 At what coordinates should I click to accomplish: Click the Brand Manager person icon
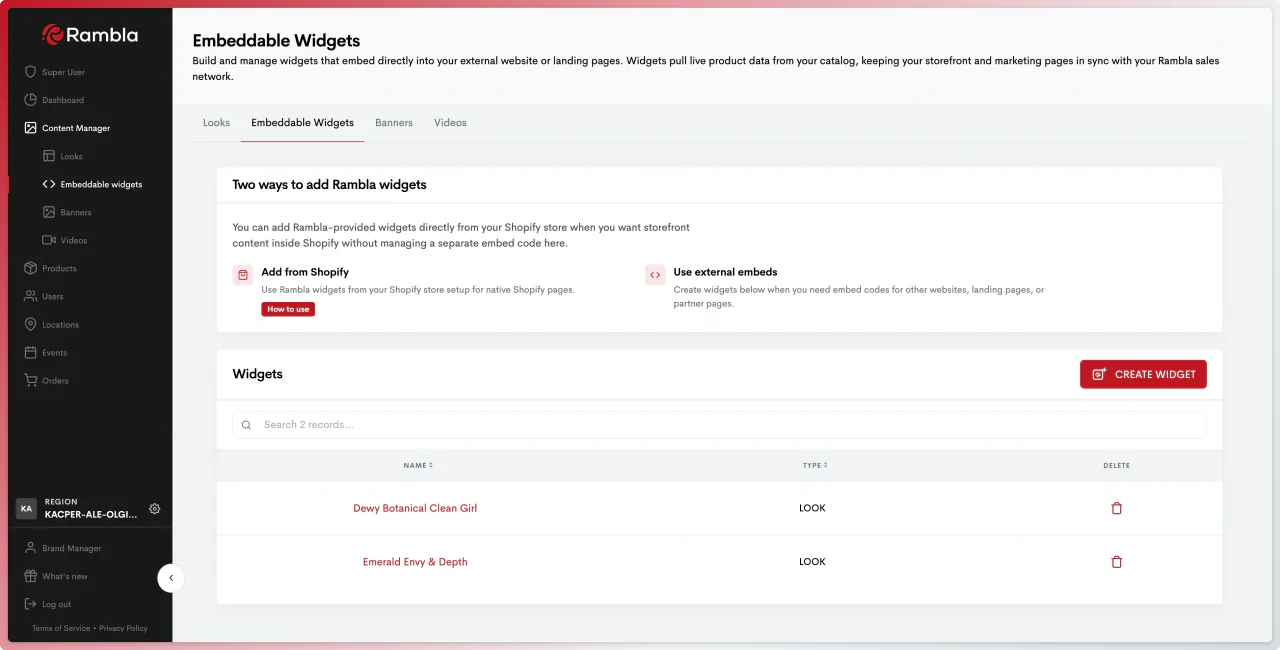point(31,548)
